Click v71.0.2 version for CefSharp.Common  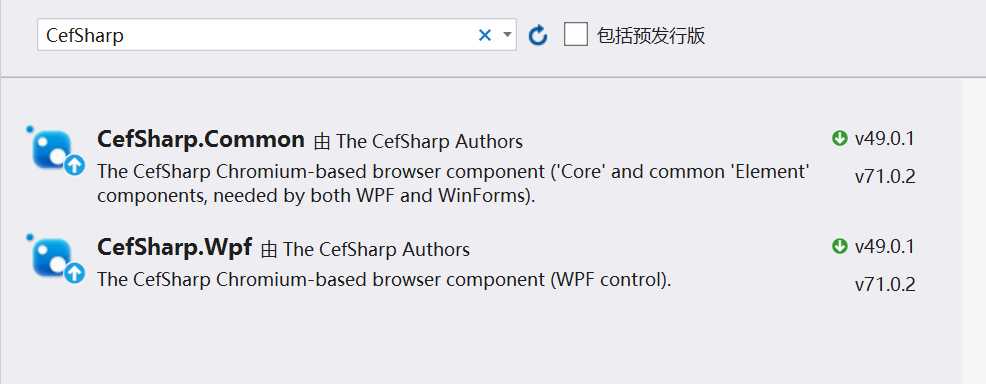pos(885,177)
